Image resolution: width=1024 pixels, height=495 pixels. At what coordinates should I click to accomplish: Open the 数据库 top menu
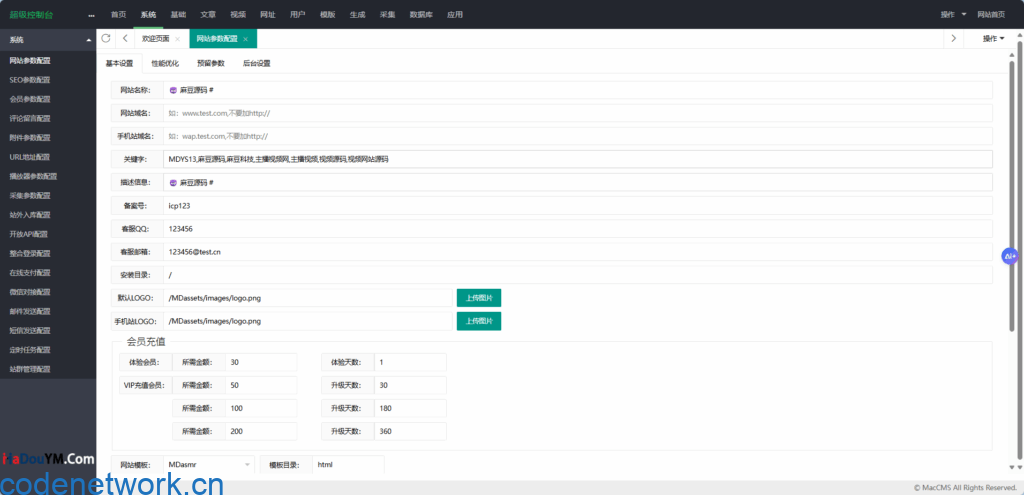click(x=421, y=14)
